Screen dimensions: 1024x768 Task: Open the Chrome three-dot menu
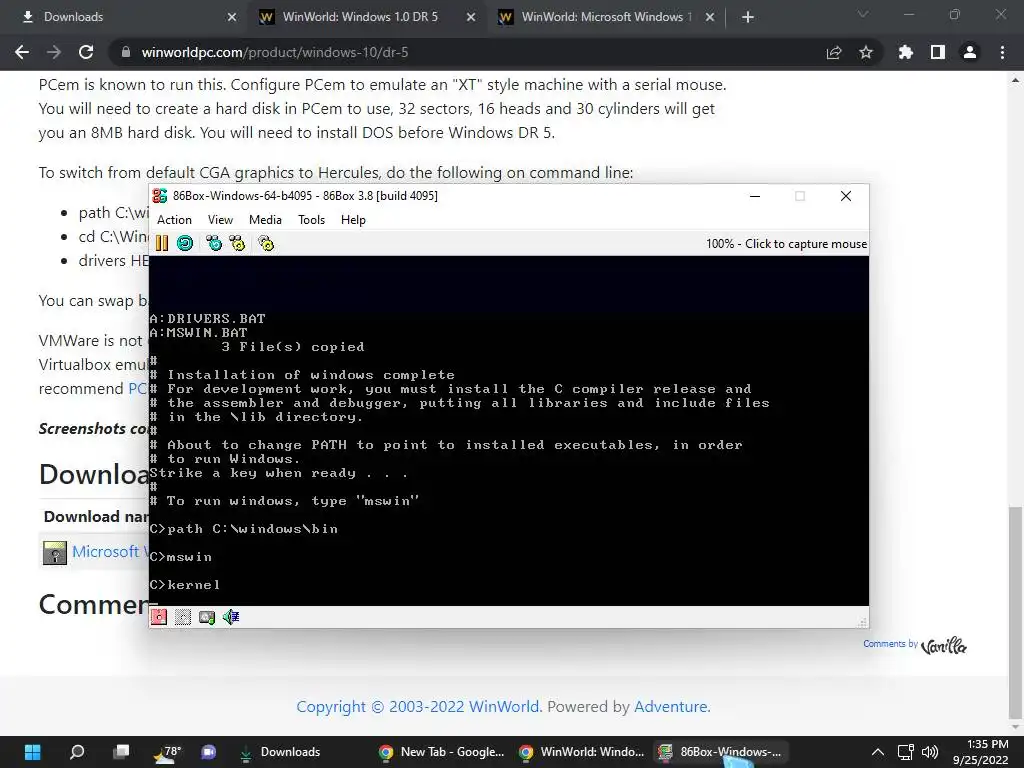coord(1002,52)
